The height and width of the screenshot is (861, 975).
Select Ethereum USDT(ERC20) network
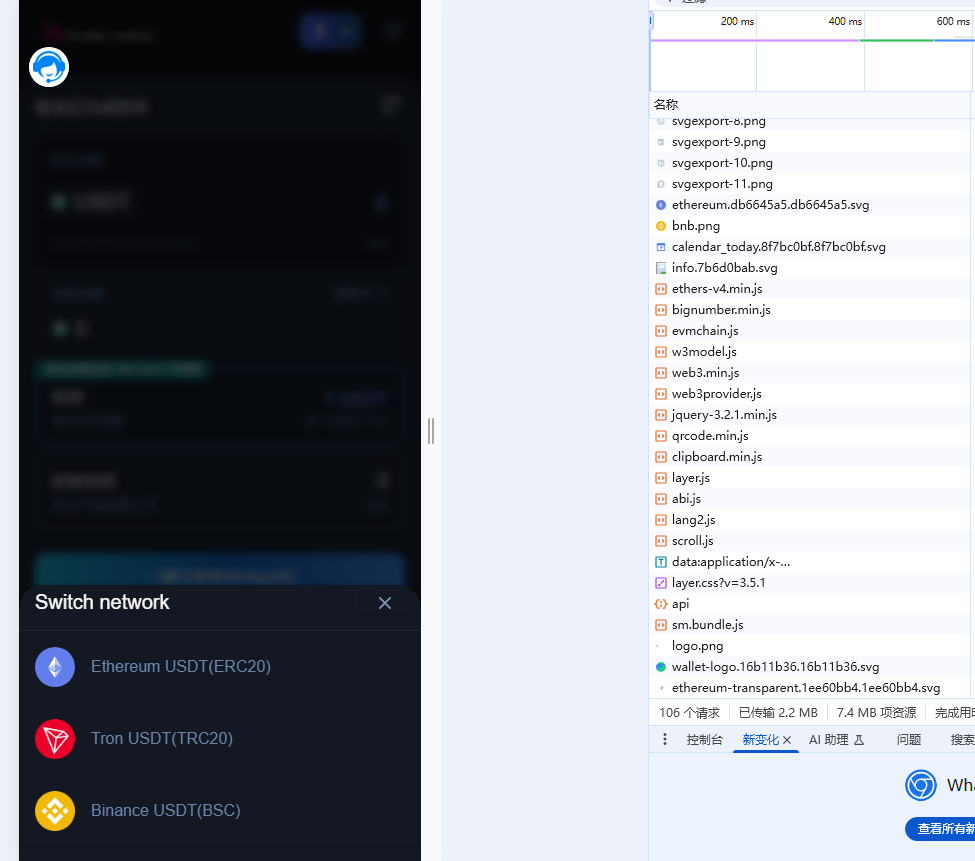point(181,667)
